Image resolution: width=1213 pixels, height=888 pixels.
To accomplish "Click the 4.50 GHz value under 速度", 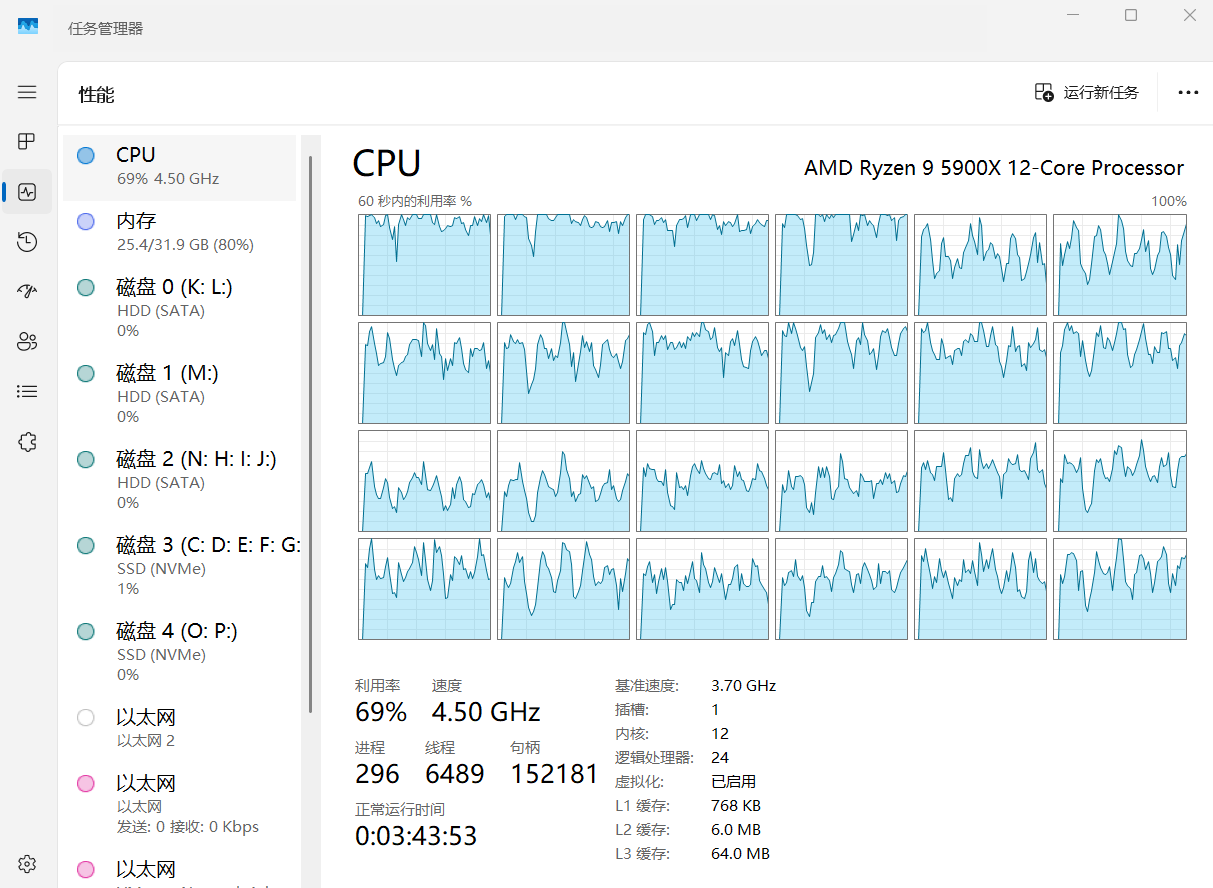I will point(486,712).
